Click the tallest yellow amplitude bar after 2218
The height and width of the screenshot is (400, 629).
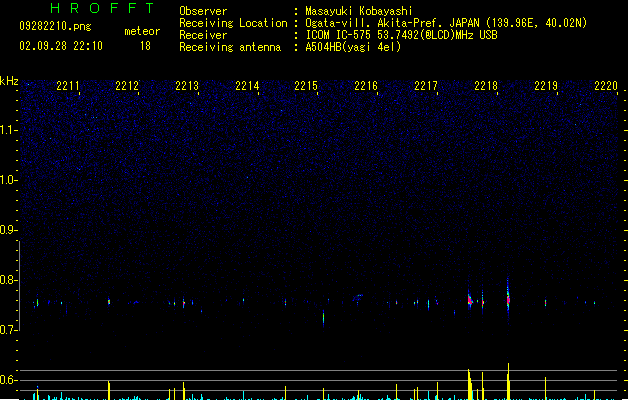pyautogui.click(x=508, y=382)
